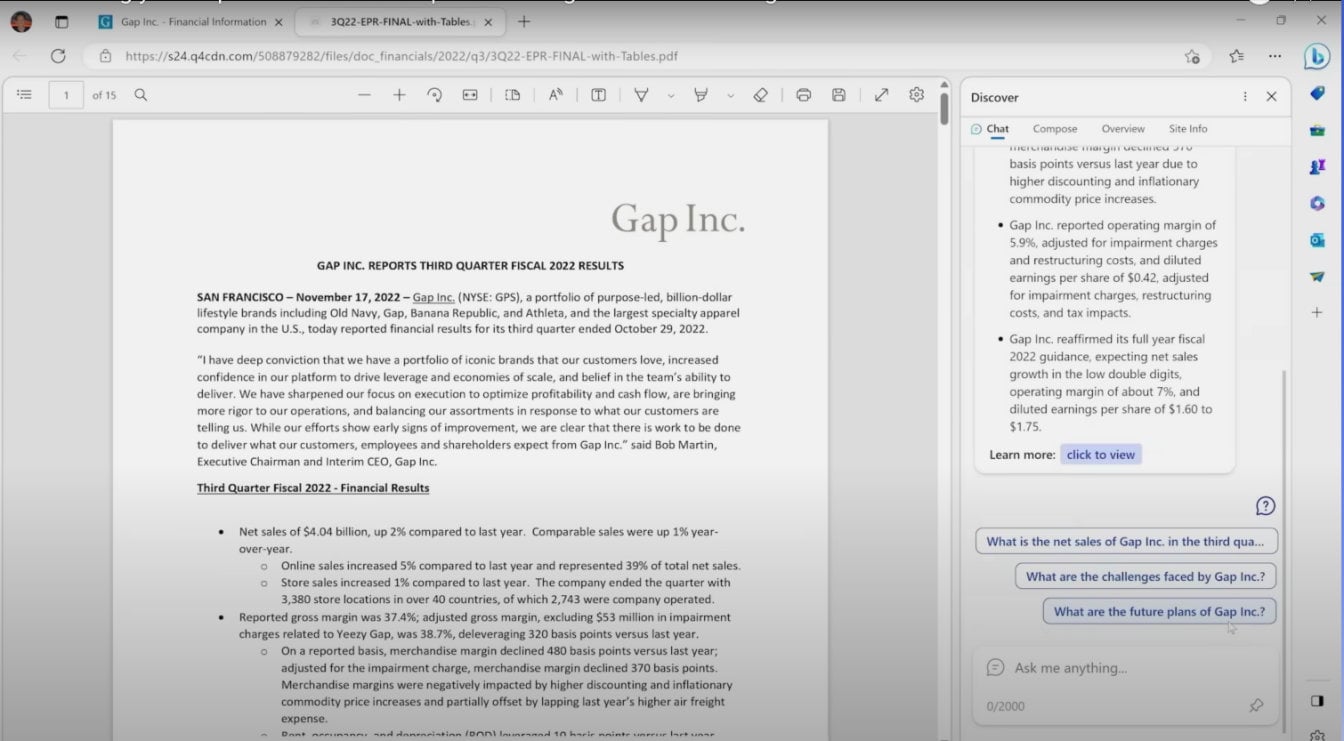Open Site Info tab in Discover
1344x741 pixels.
(x=1188, y=129)
